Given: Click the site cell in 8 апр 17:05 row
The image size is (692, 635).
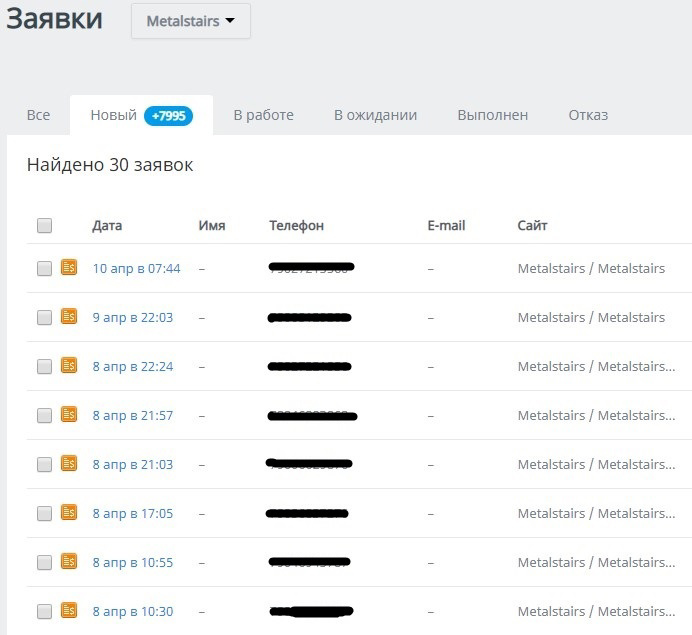Looking at the screenshot, I should pos(596,513).
